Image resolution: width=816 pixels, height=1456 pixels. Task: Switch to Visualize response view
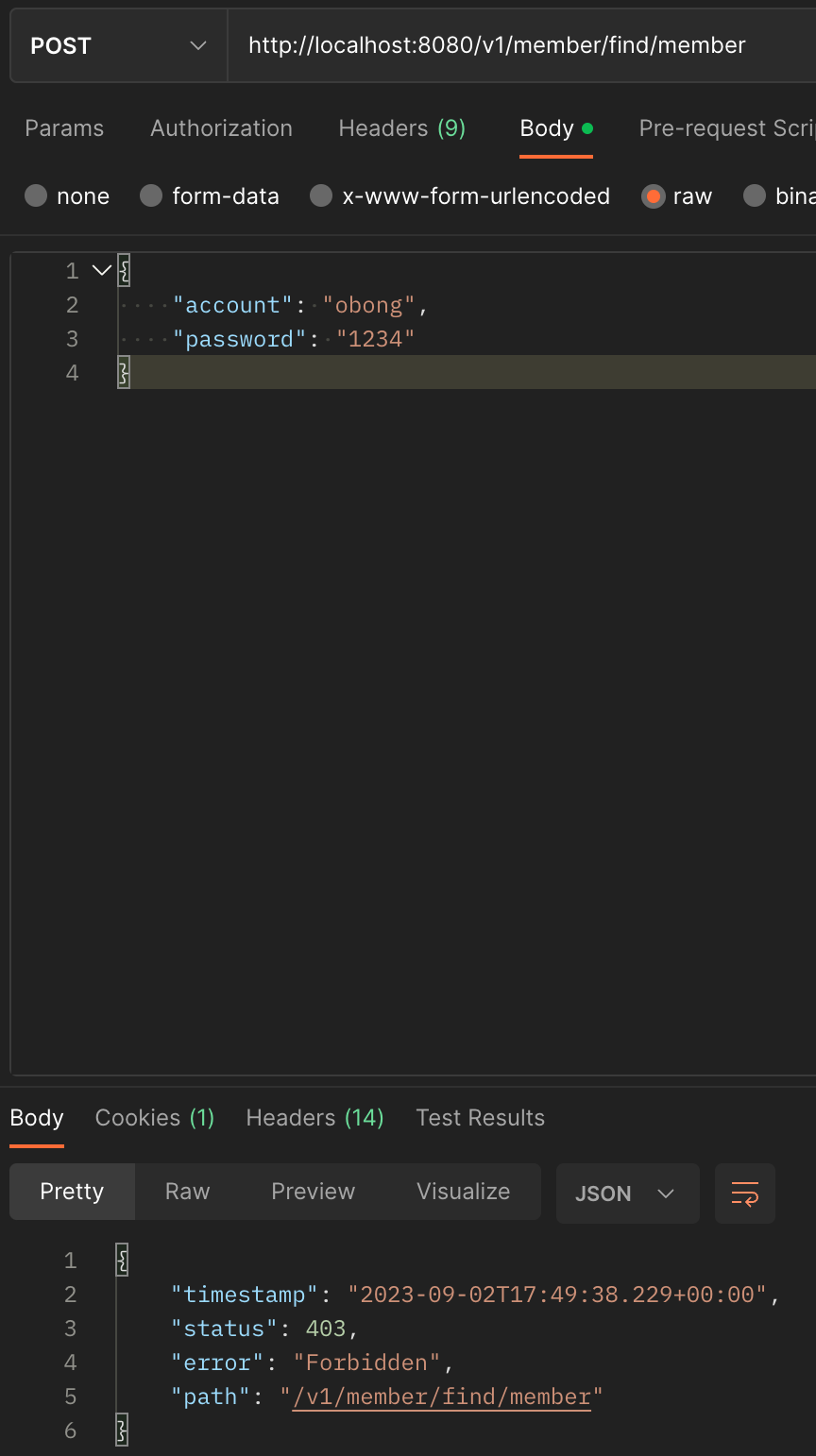tap(463, 1192)
